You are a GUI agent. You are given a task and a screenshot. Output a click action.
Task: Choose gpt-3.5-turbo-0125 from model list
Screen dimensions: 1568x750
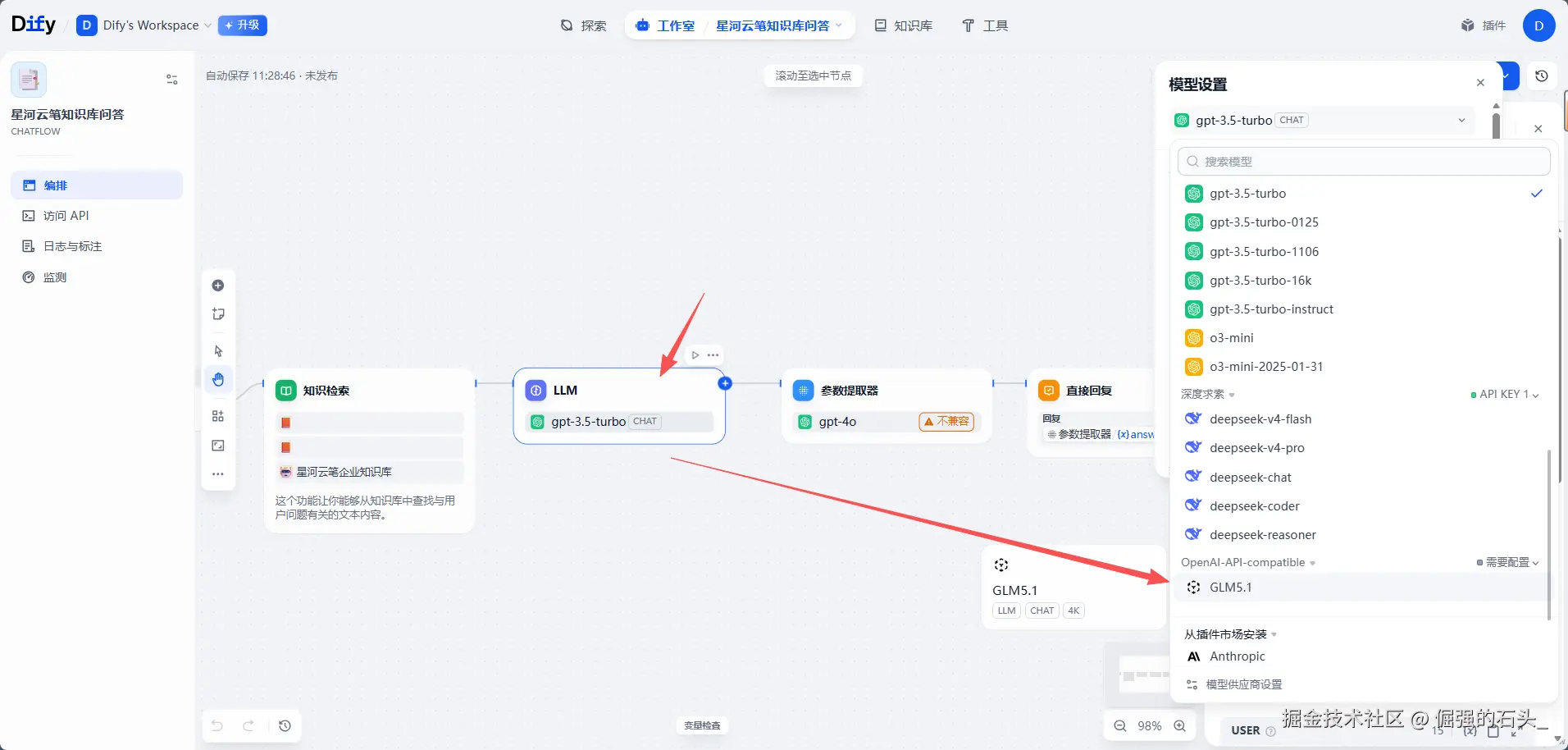(x=1363, y=222)
